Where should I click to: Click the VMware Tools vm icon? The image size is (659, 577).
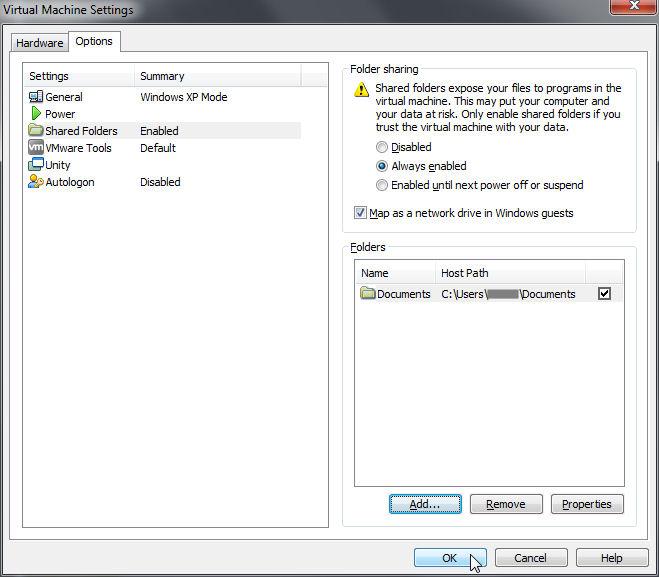36,148
